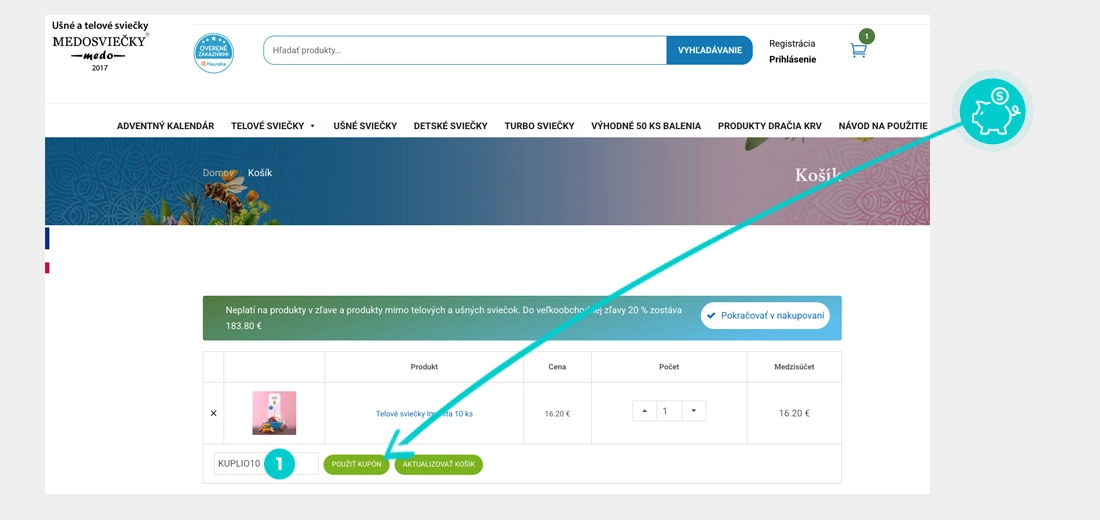The height and width of the screenshot is (520, 1100).
Task: Decrease quantity with the down arrow
Action: [694, 411]
